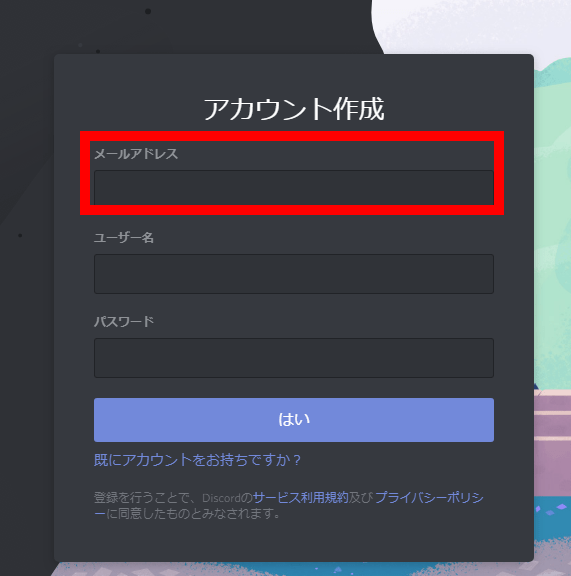Click the blue water illustration at bottom right

click(552, 522)
